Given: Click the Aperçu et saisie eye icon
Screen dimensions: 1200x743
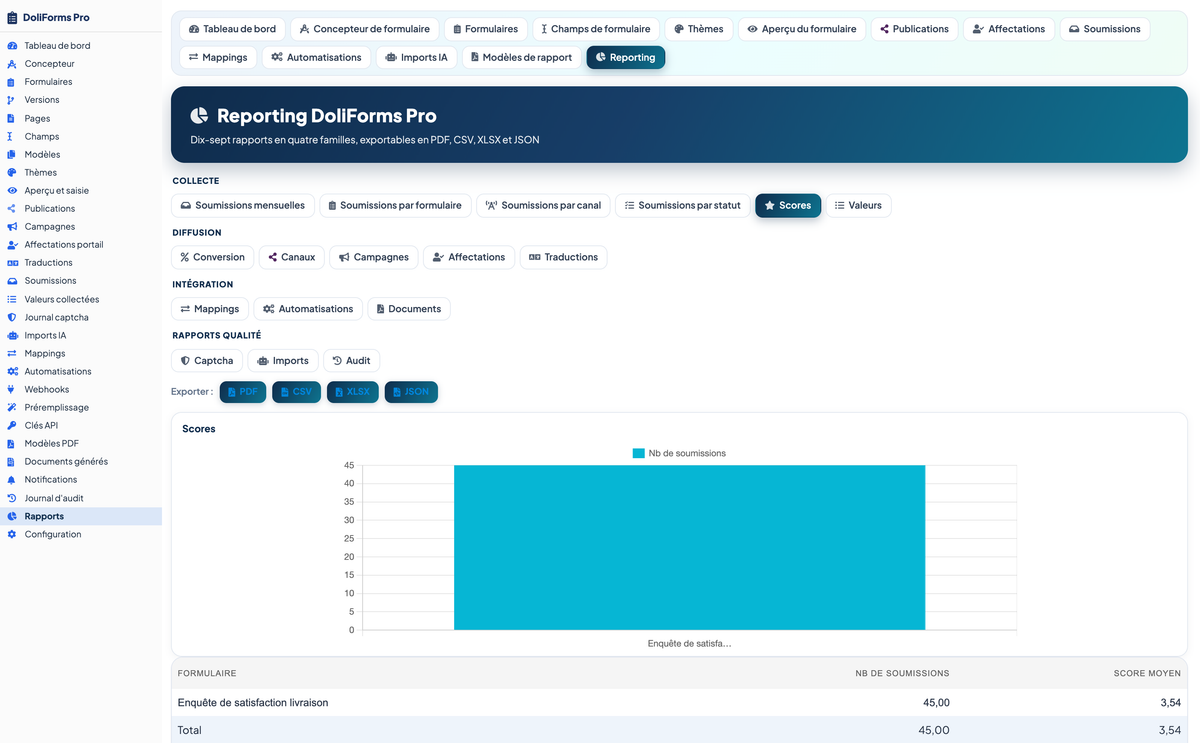Looking at the screenshot, I should tap(12, 190).
